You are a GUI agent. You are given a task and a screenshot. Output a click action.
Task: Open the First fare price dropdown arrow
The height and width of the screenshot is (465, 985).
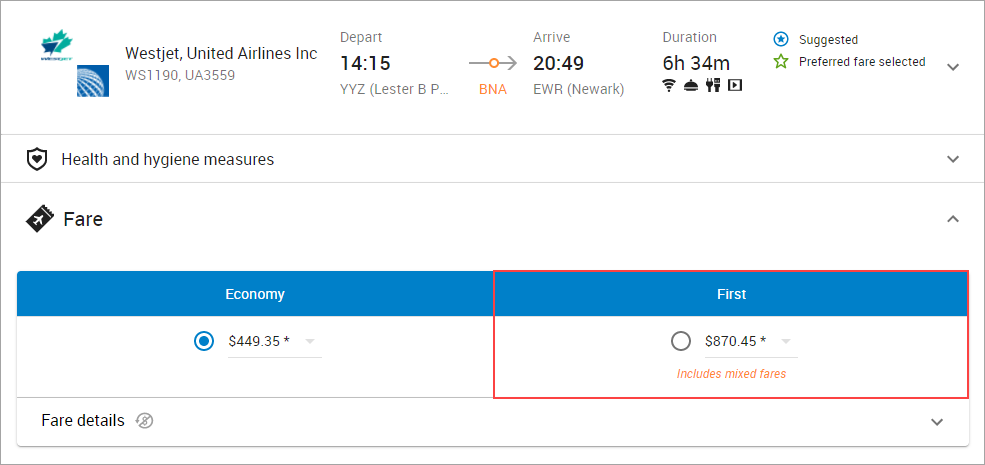[x=785, y=341]
